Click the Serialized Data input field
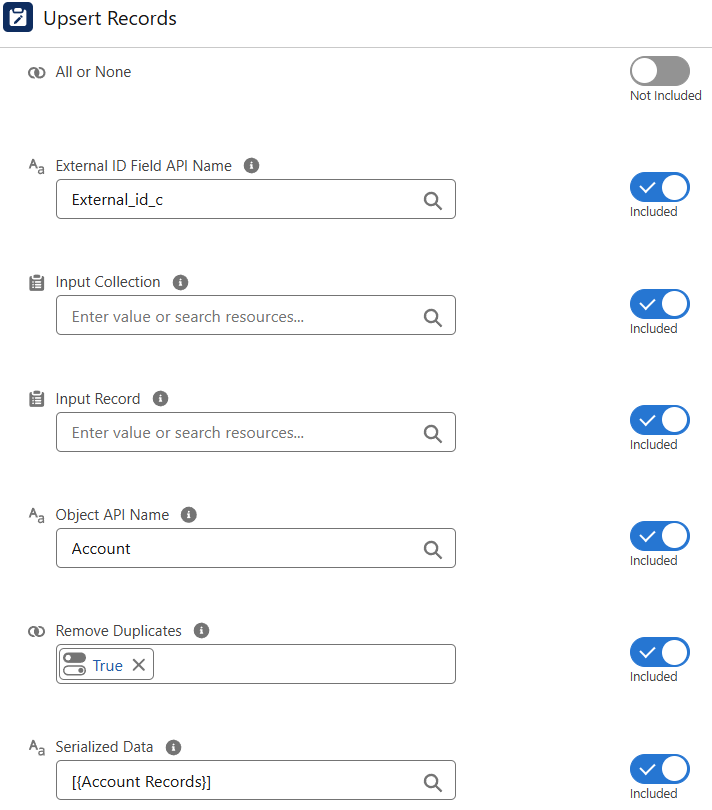The width and height of the screenshot is (712, 810). (240, 781)
